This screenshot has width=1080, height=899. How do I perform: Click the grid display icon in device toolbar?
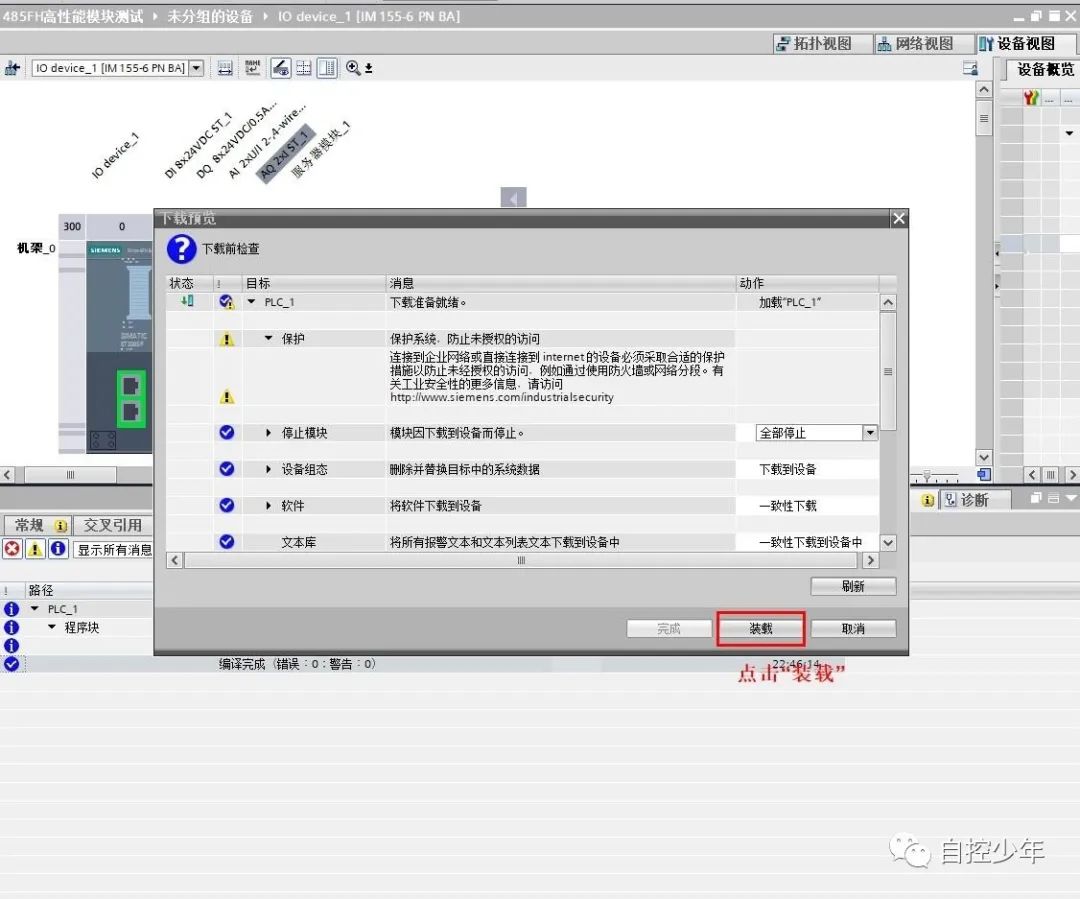[303, 68]
